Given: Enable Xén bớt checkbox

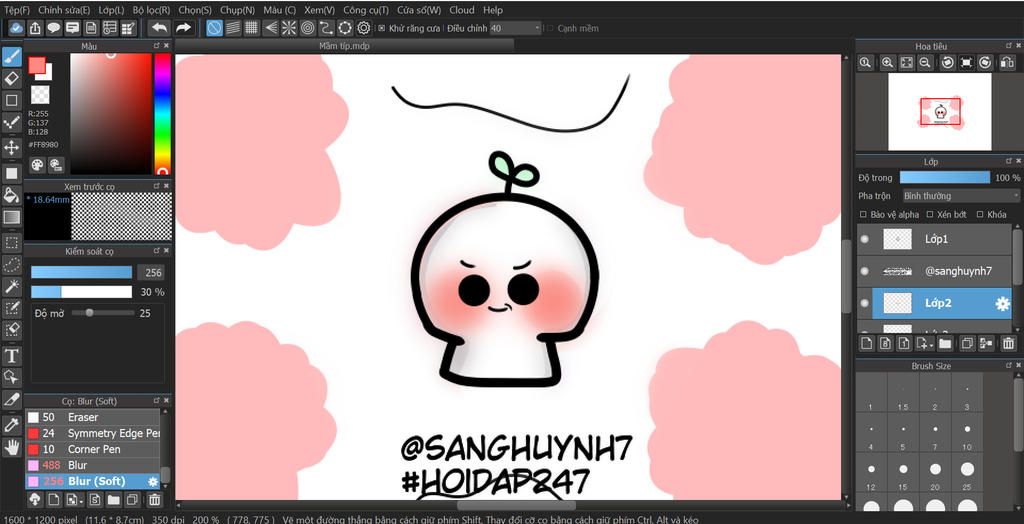Looking at the screenshot, I should [x=929, y=214].
